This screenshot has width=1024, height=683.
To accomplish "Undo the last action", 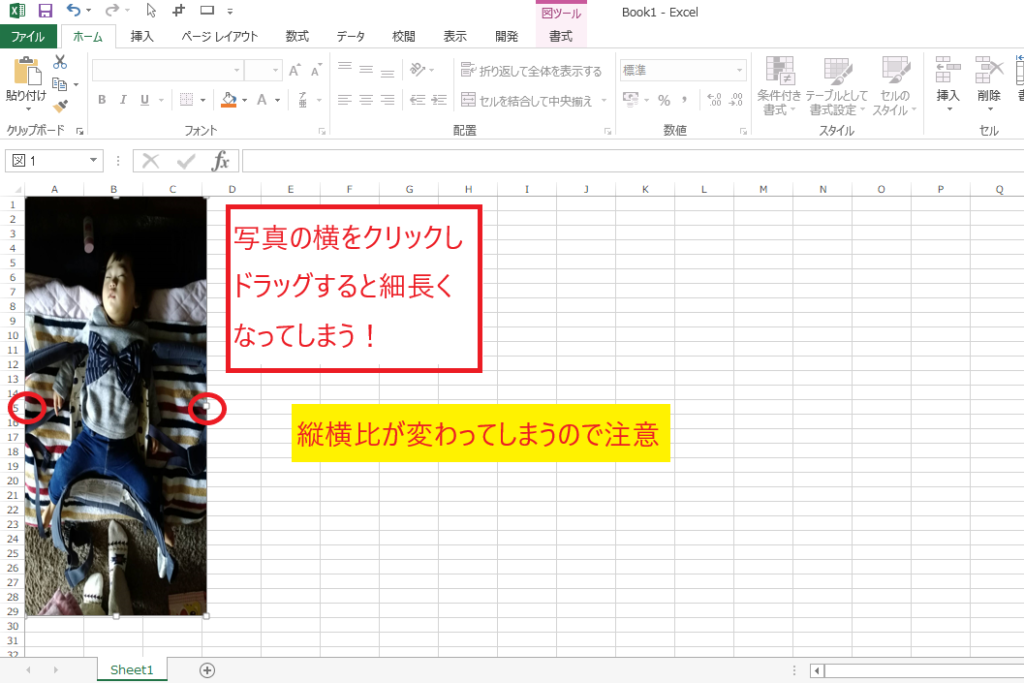I will pos(73,11).
